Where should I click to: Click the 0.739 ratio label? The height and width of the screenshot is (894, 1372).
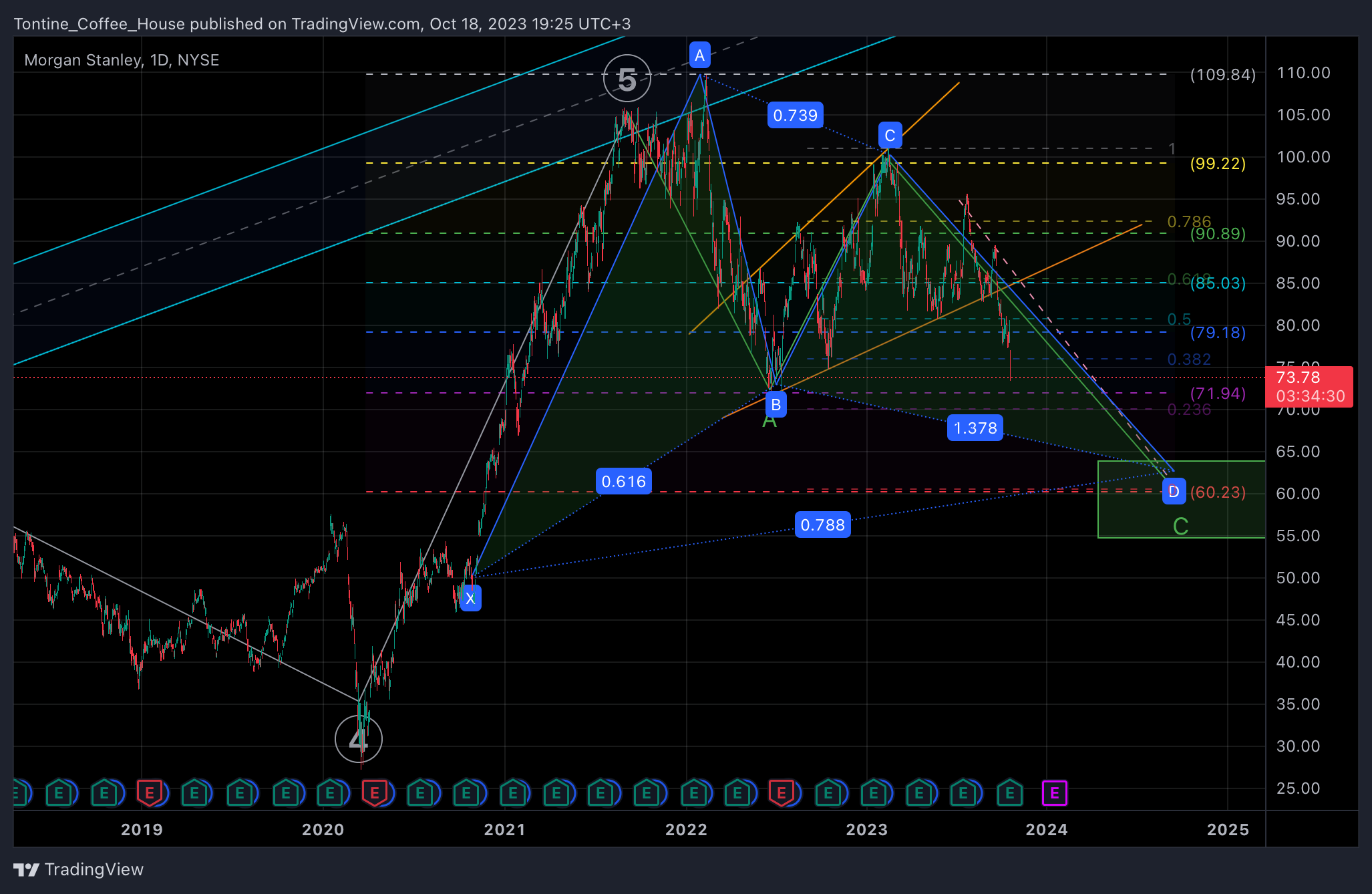tap(795, 115)
